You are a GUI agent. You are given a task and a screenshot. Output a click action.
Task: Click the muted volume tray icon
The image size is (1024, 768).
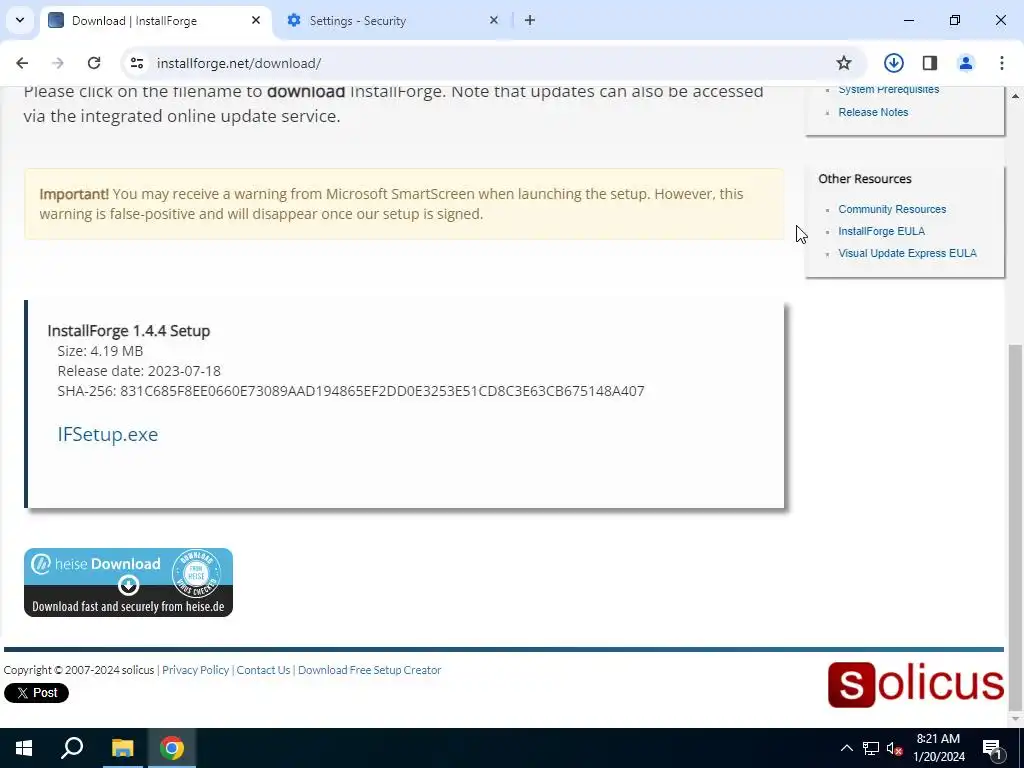click(894, 748)
